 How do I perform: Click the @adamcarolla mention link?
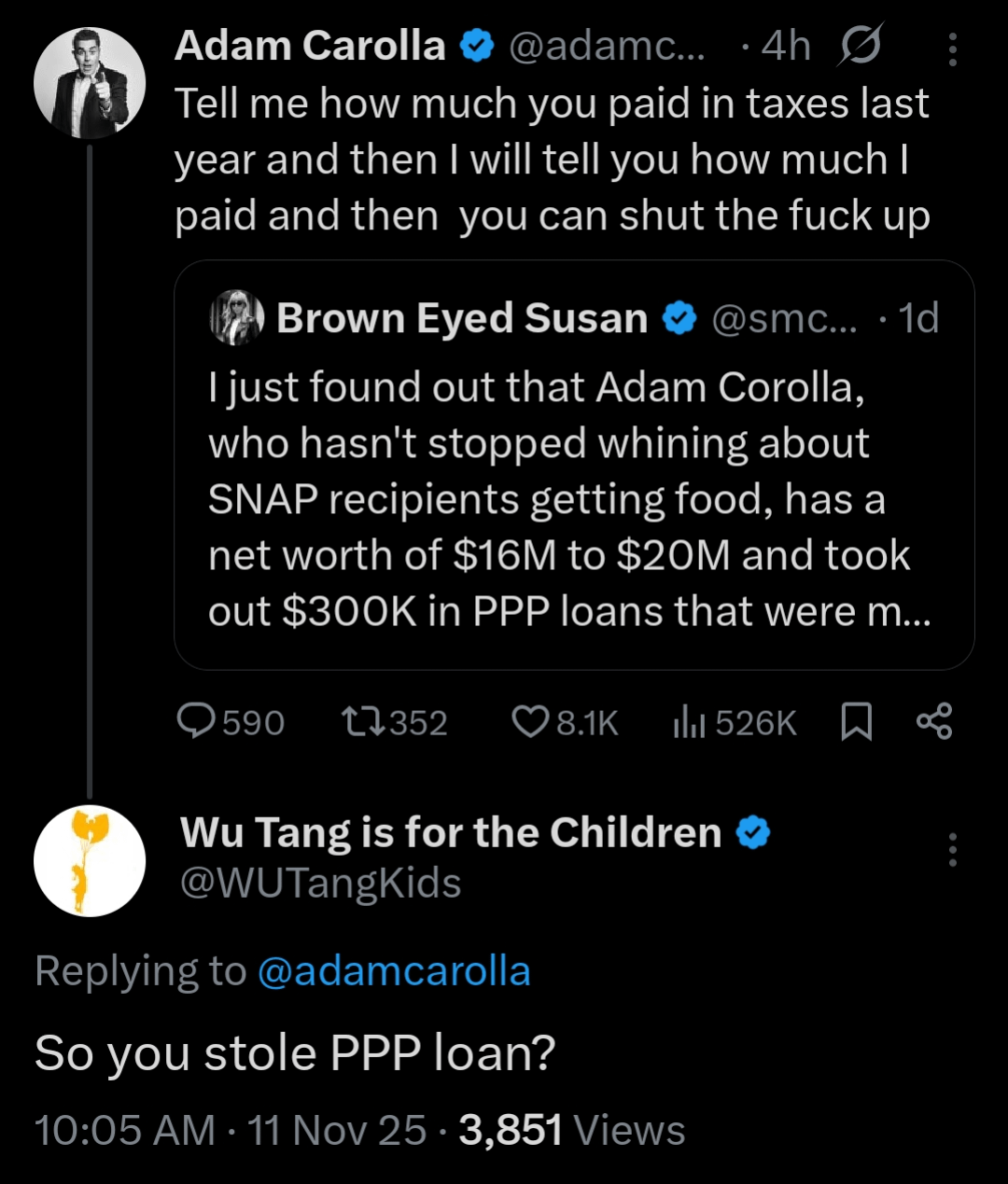click(393, 971)
